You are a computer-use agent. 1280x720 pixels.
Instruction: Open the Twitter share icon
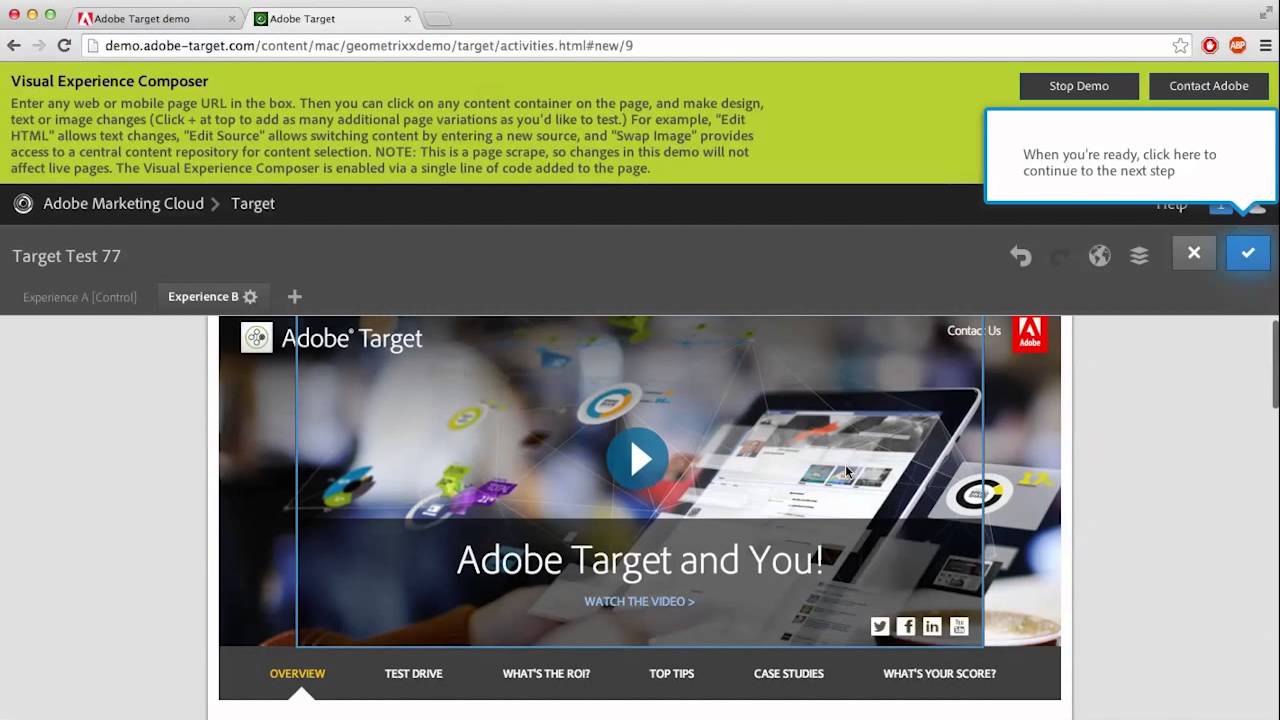click(x=880, y=626)
